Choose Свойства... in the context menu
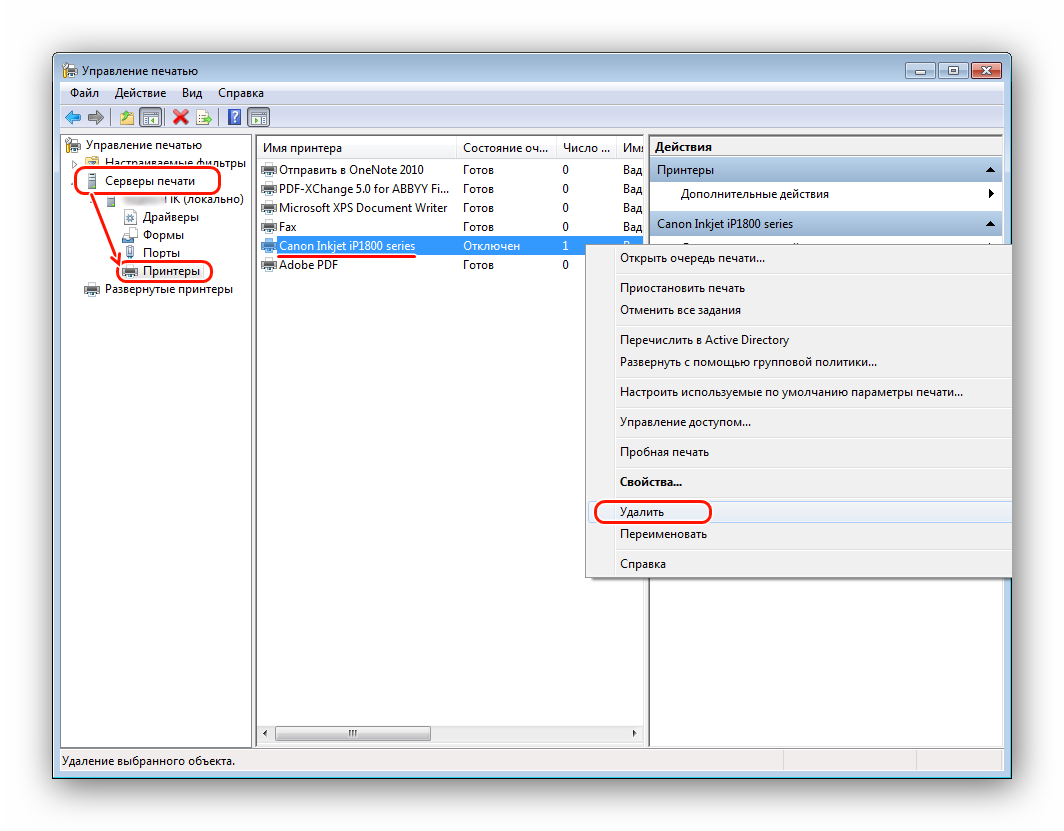 click(x=650, y=482)
